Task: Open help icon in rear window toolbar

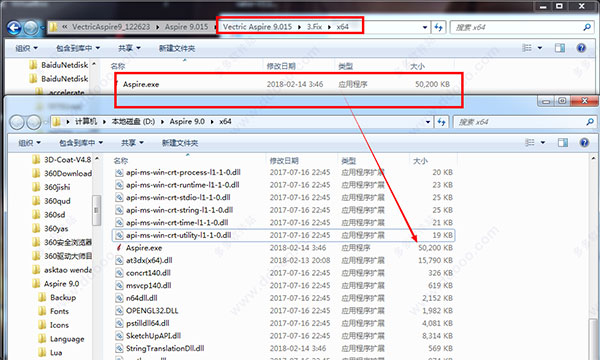Action: 581,48
